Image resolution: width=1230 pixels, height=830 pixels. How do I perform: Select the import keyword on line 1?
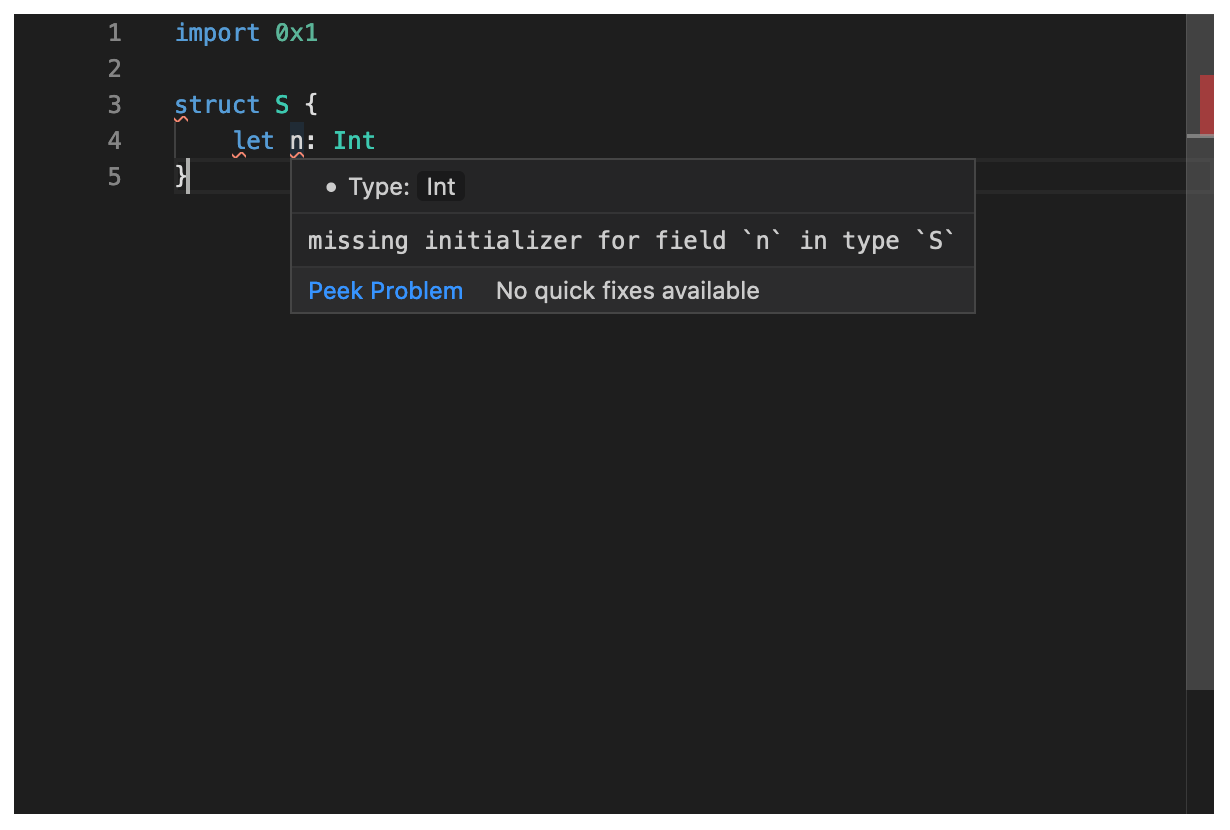coord(217,32)
